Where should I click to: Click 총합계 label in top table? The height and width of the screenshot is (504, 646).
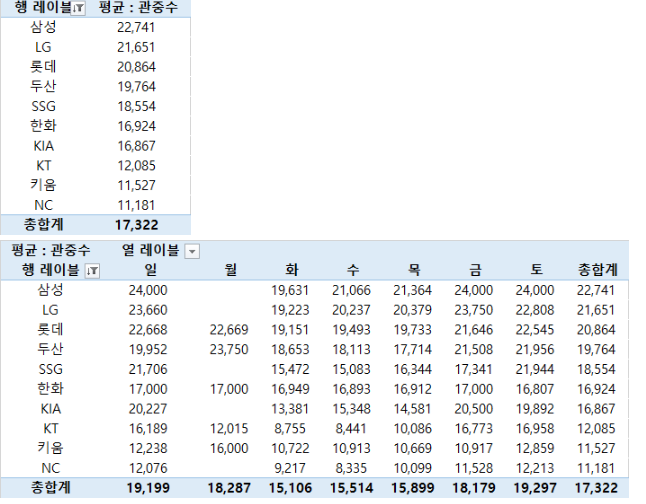44,225
